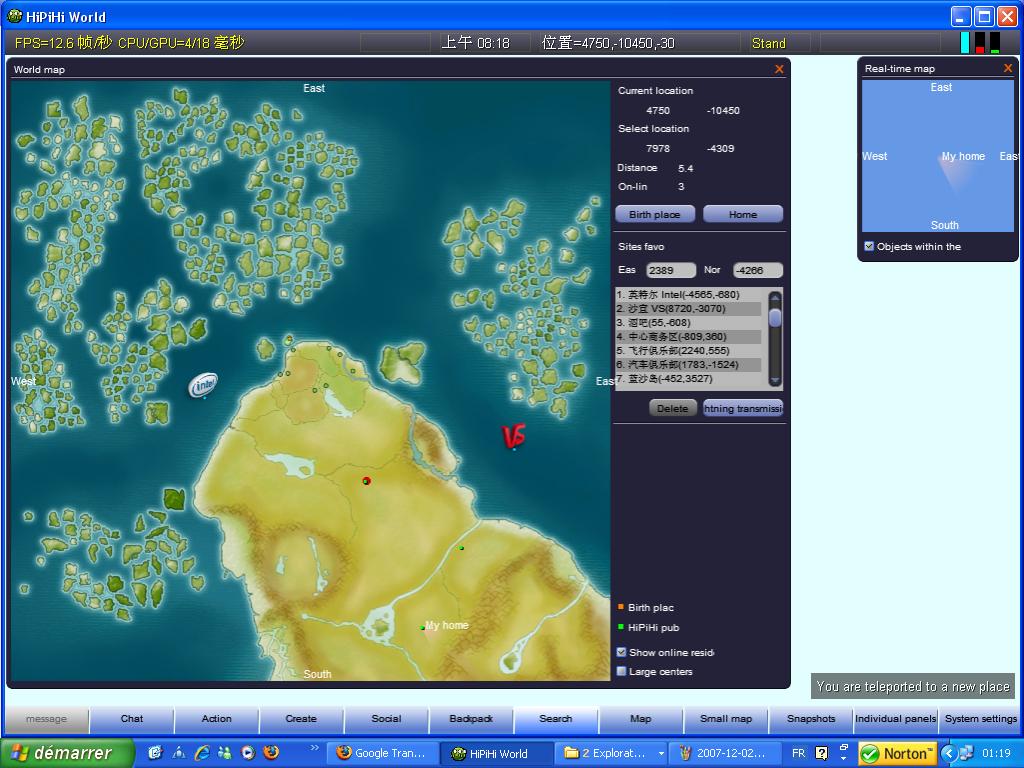
Task: Toggle the Small map
Action: click(726, 719)
